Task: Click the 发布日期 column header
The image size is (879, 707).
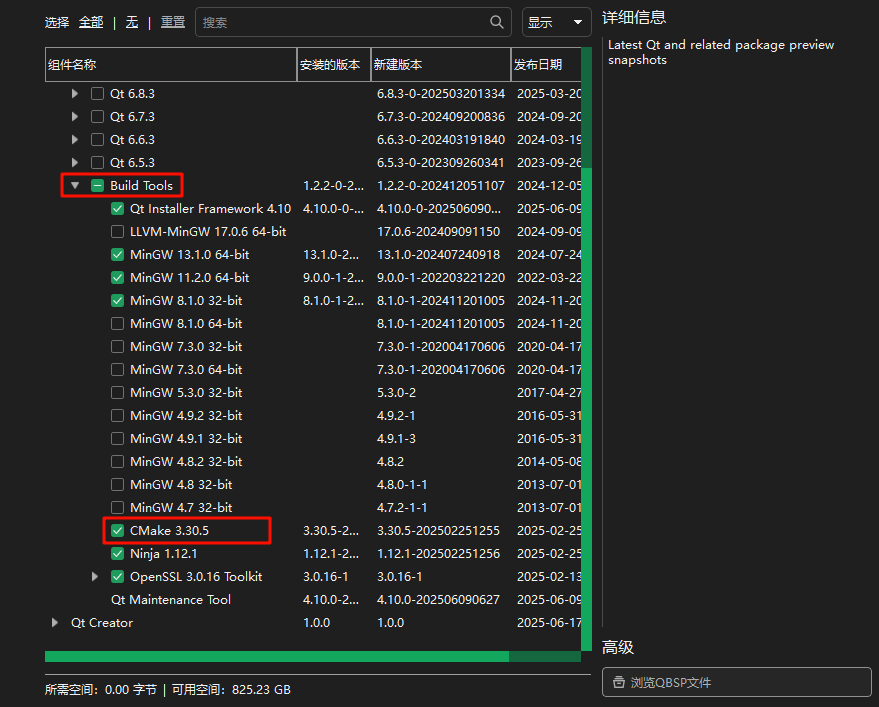Action: (545, 65)
